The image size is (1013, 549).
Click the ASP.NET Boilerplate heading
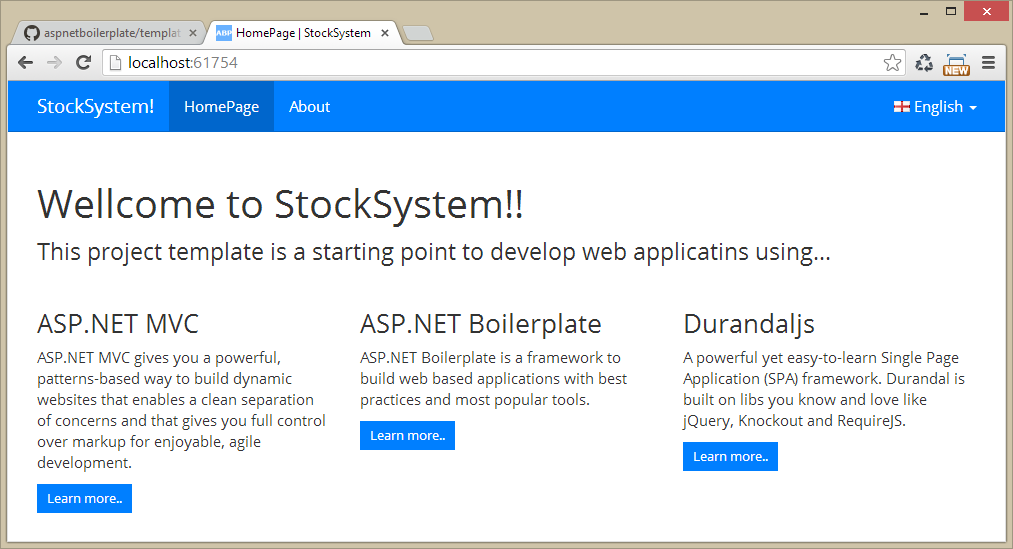tap(481, 324)
